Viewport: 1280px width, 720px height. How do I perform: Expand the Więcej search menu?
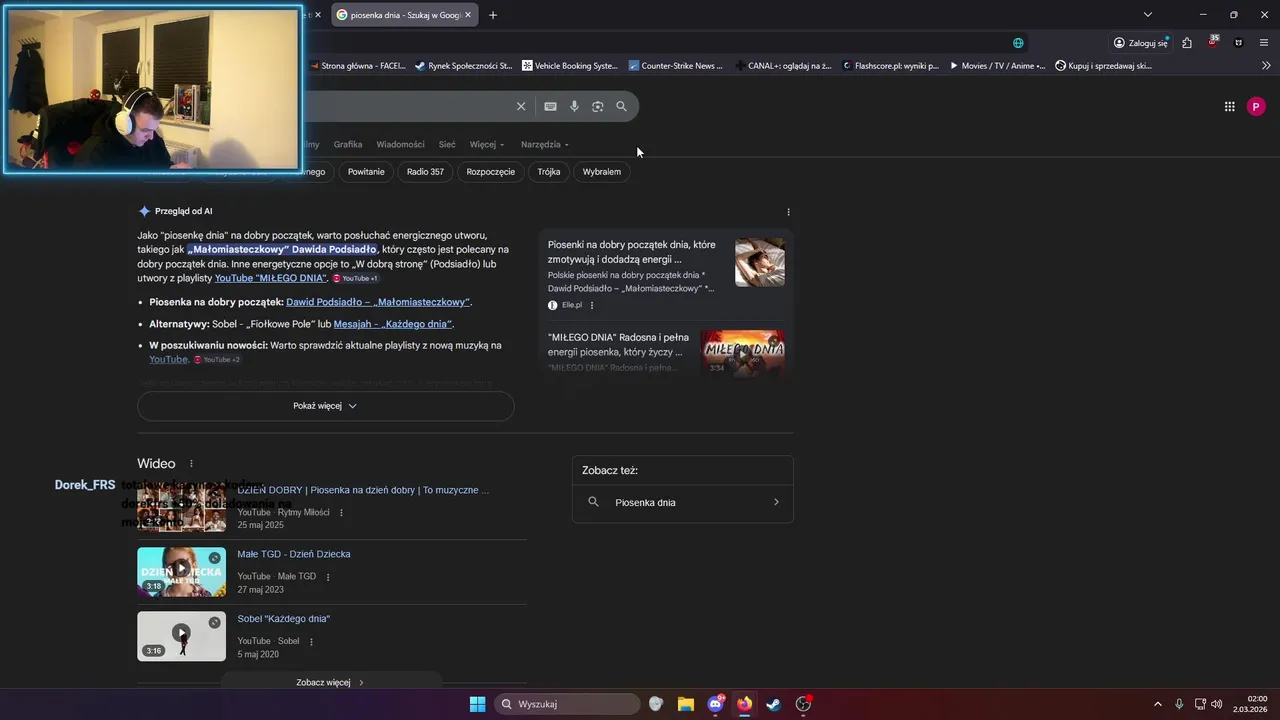[487, 144]
